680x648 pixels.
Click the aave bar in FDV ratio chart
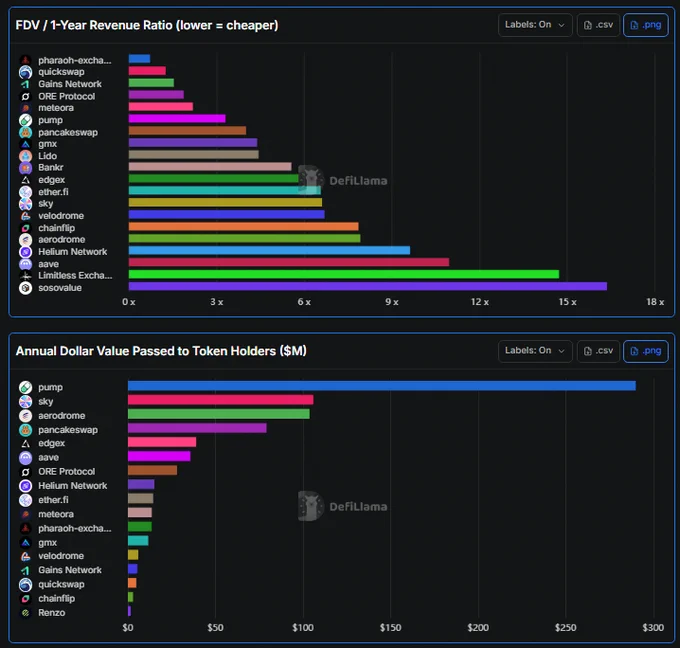(289, 262)
